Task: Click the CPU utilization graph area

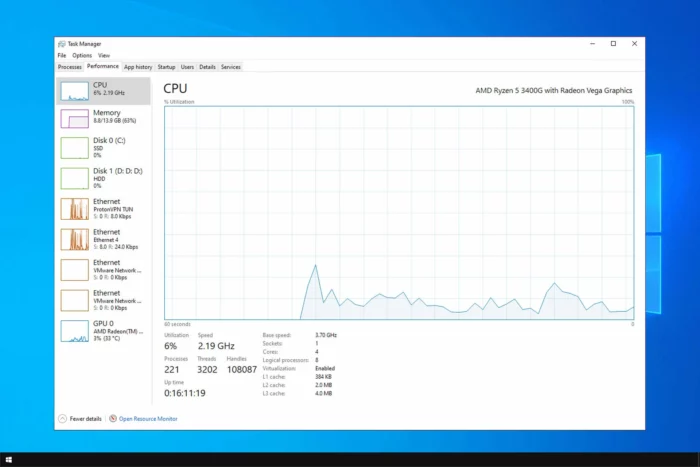Action: [x=399, y=213]
